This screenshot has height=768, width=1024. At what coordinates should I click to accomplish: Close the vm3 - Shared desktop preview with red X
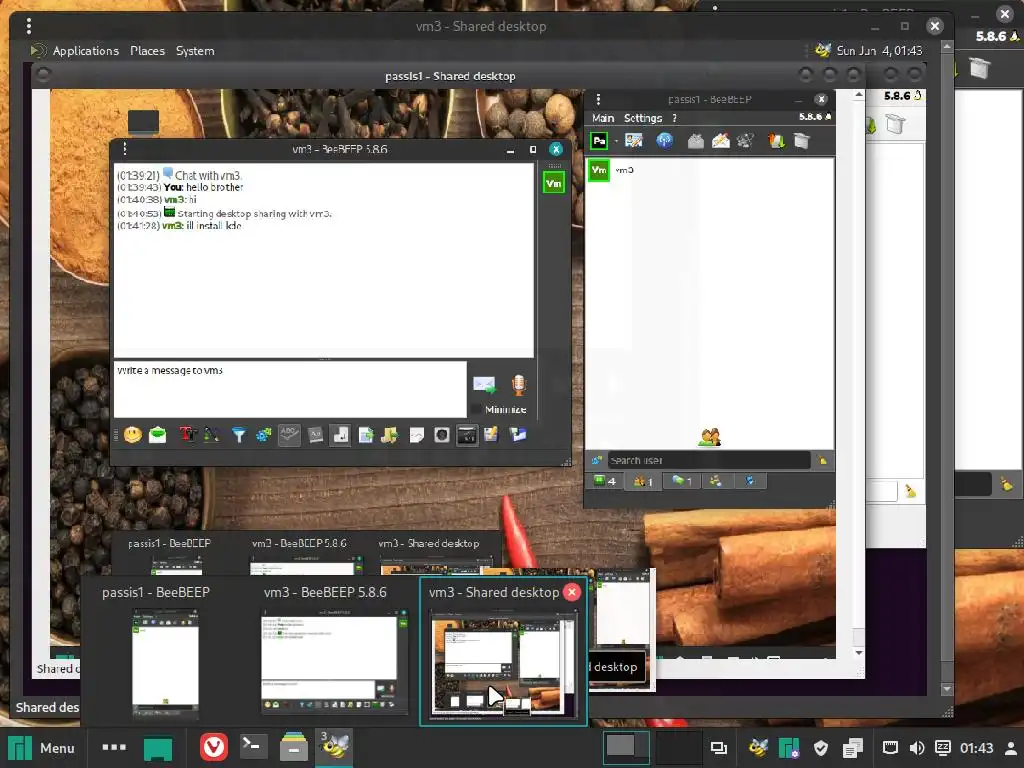[571, 592]
